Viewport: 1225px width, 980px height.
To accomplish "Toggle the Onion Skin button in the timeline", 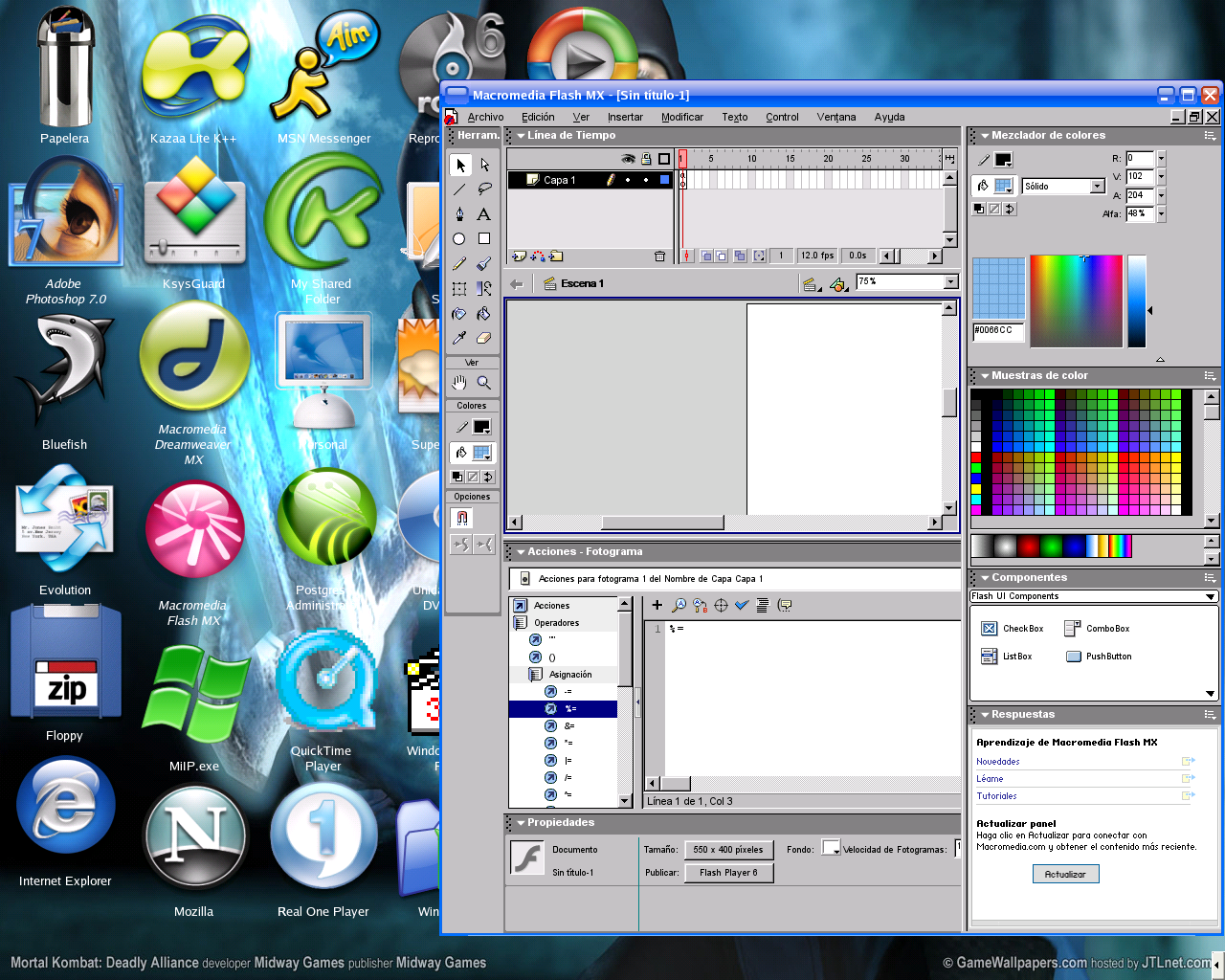I will tap(706, 256).
